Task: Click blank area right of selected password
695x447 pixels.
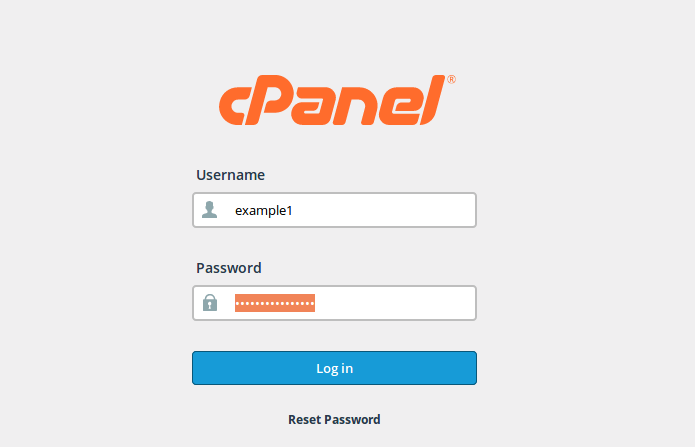Action: [394, 303]
